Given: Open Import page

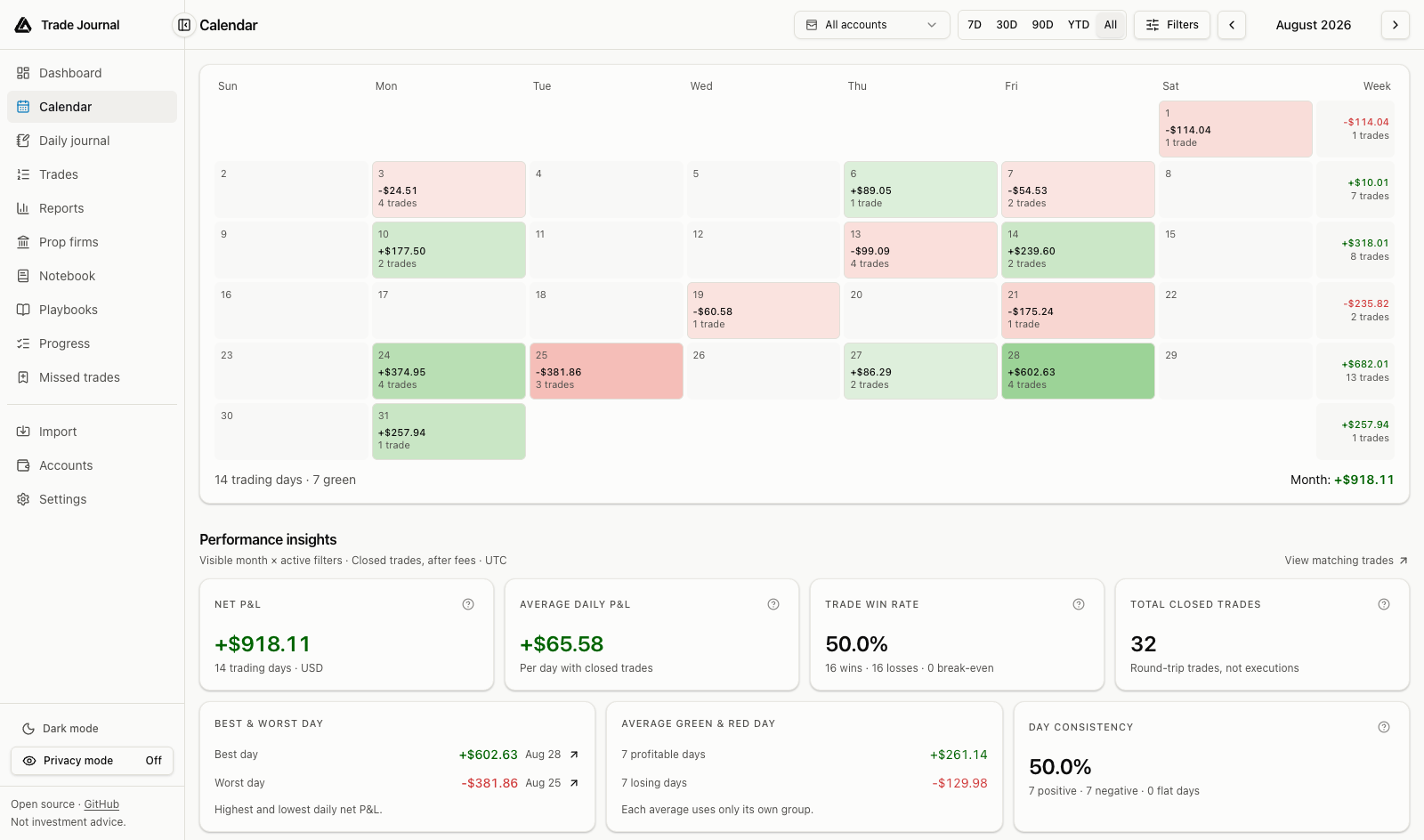Looking at the screenshot, I should tap(92, 432).
